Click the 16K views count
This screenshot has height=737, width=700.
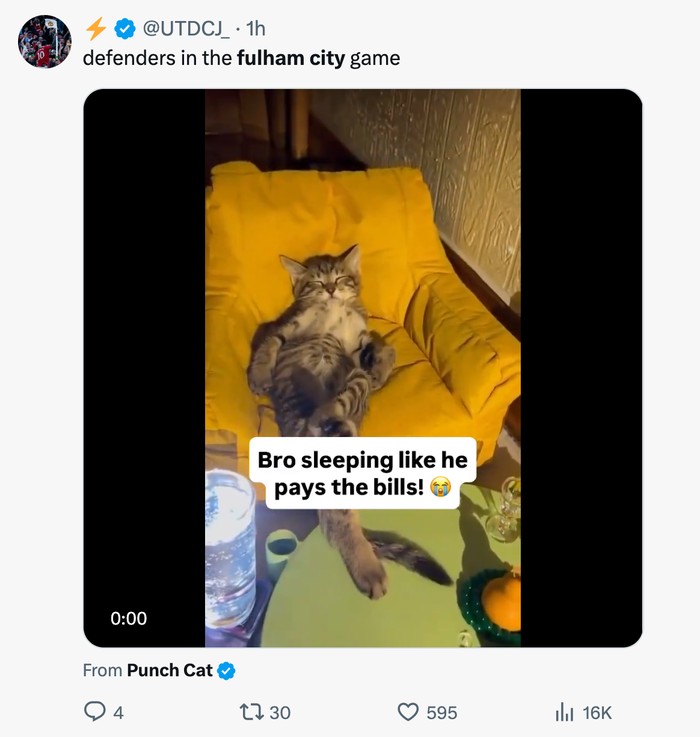pos(596,712)
